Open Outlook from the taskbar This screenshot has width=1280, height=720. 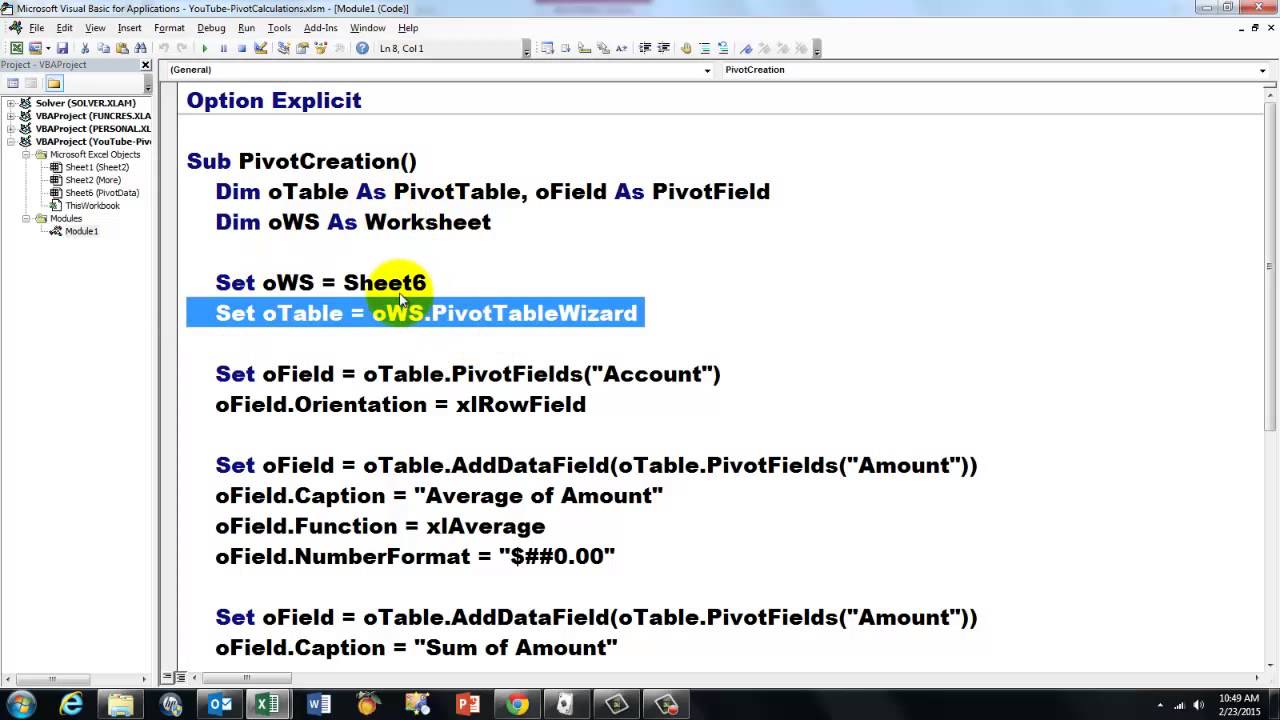(219, 704)
